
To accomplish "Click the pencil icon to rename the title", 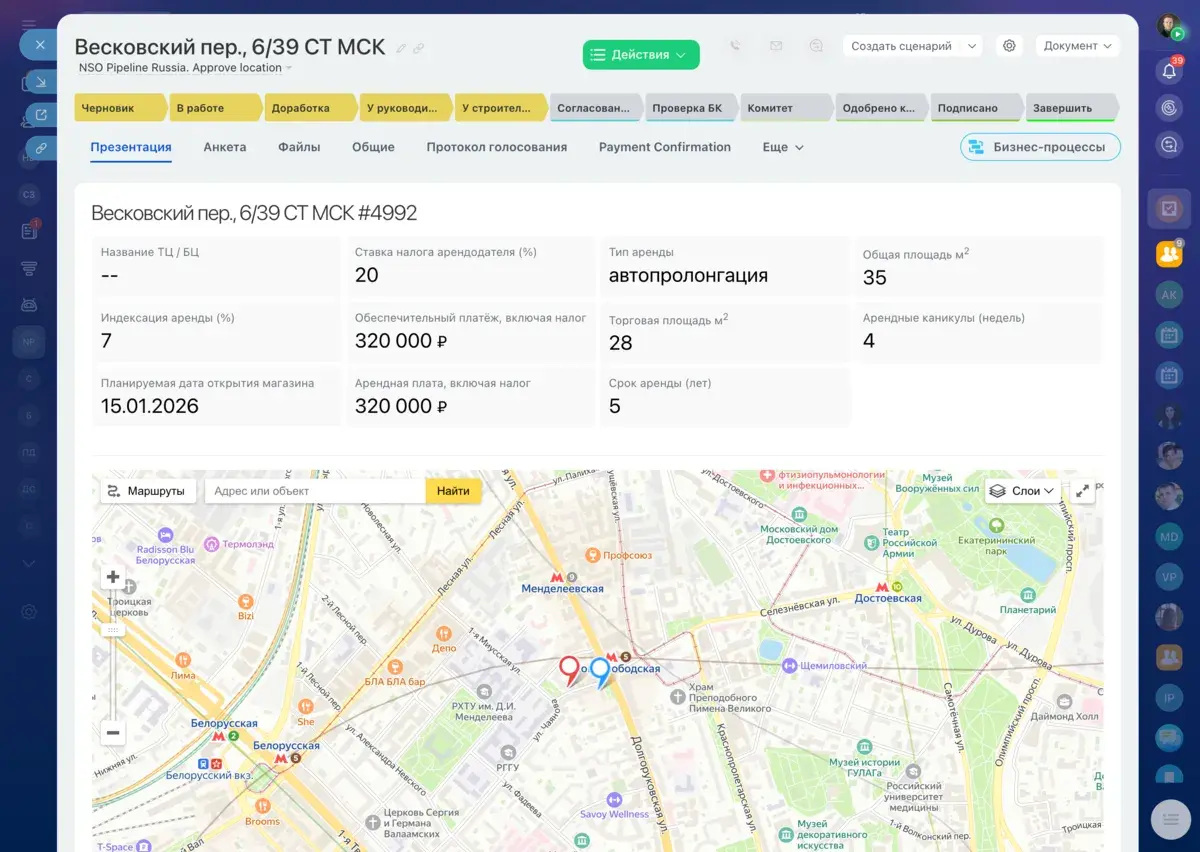I will click(x=401, y=48).
